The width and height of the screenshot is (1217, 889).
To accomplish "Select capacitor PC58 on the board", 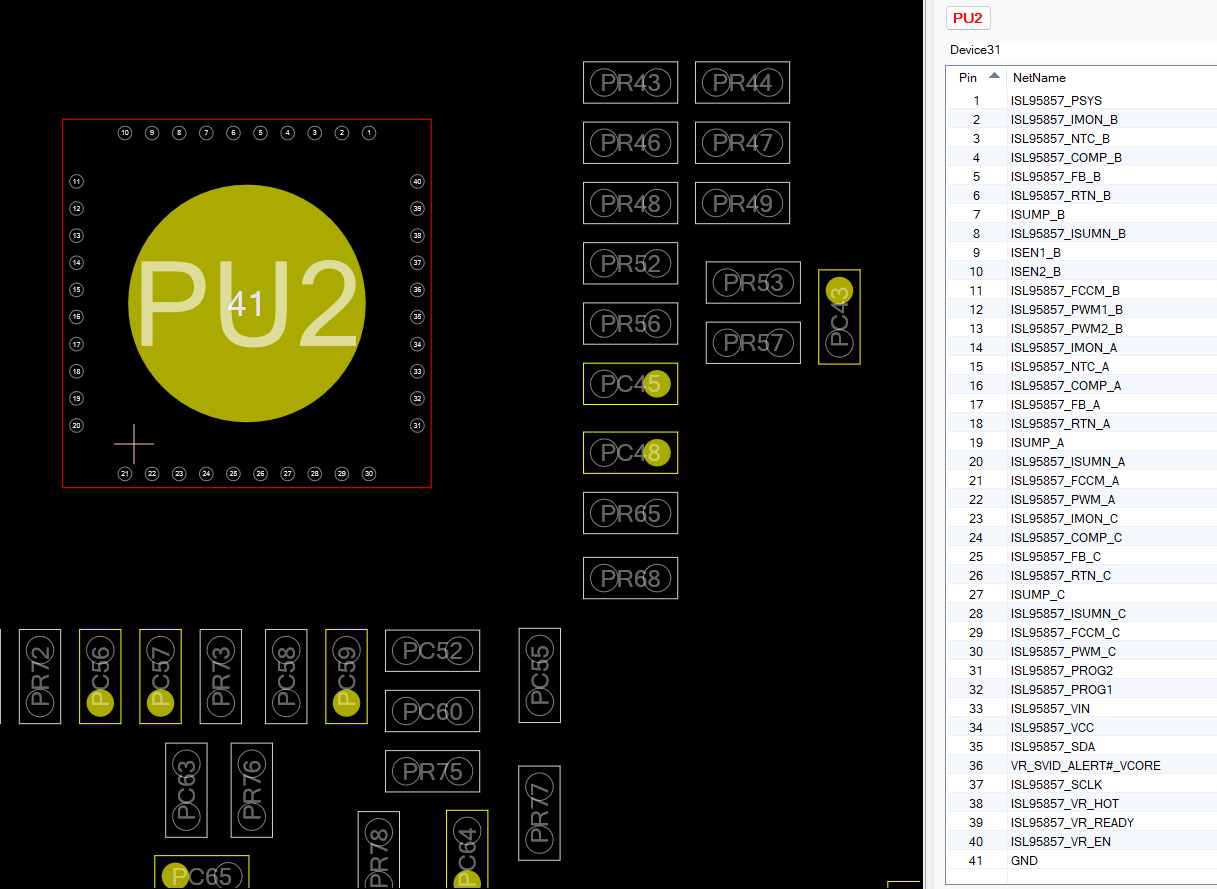I will pyautogui.click(x=286, y=676).
